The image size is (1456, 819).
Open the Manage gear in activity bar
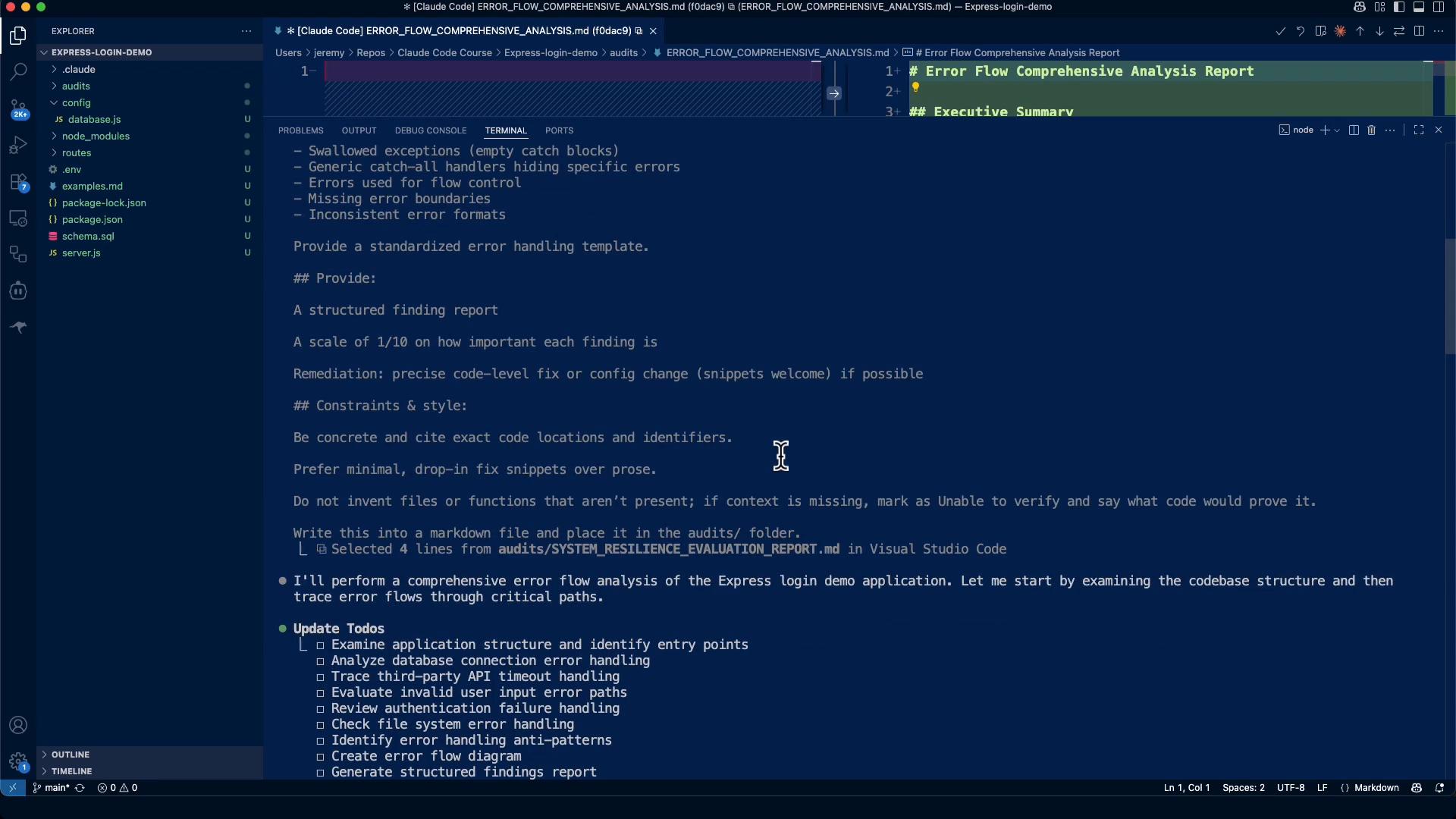tap(18, 761)
